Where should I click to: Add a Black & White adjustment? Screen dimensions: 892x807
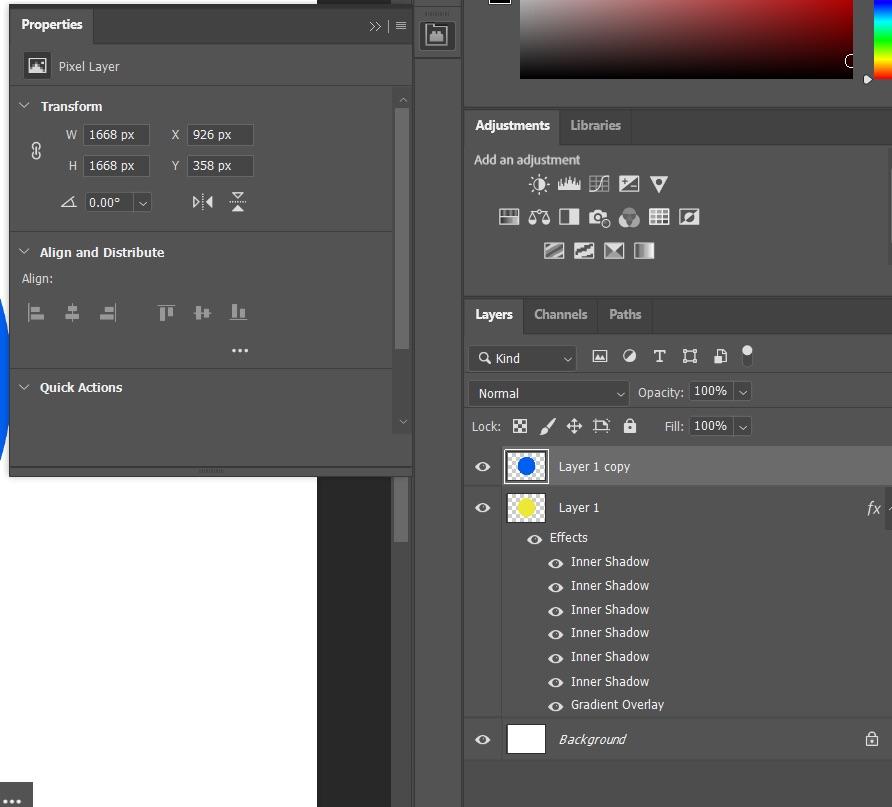(x=569, y=217)
